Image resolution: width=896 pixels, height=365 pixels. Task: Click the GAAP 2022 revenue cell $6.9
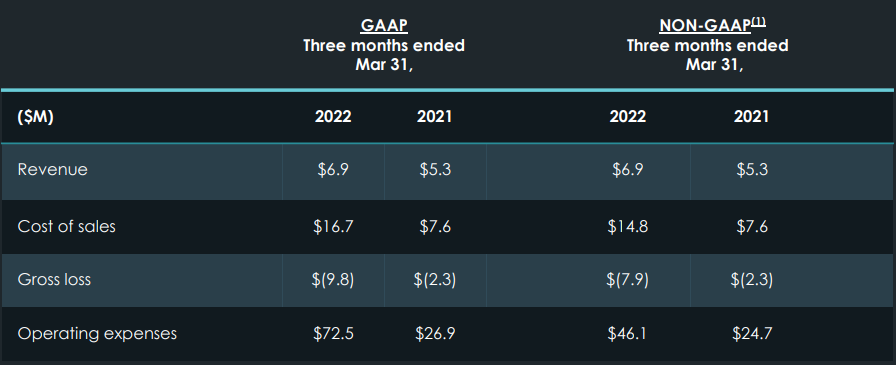click(333, 170)
